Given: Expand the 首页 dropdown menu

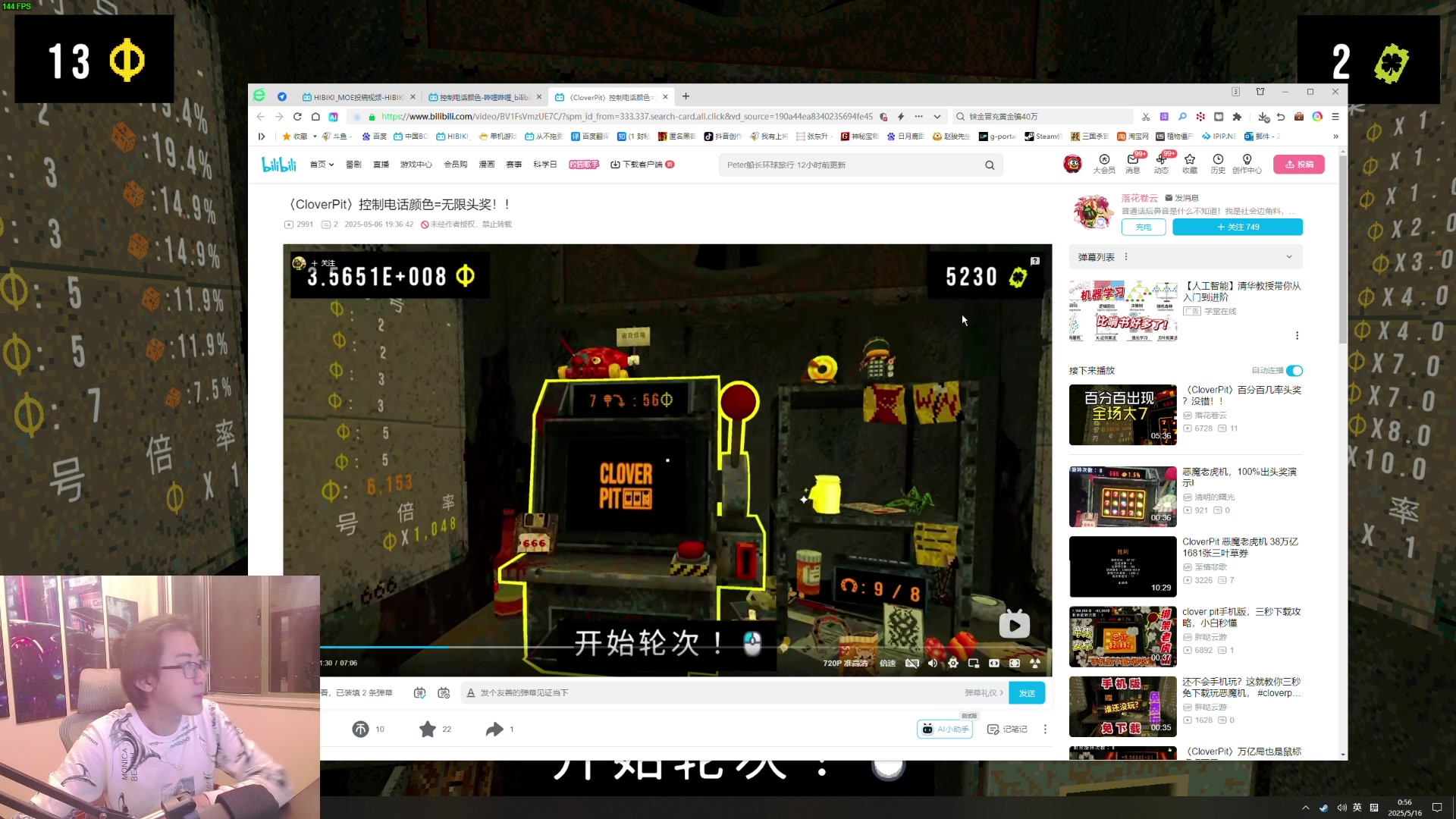Looking at the screenshot, I should point(322,165).
